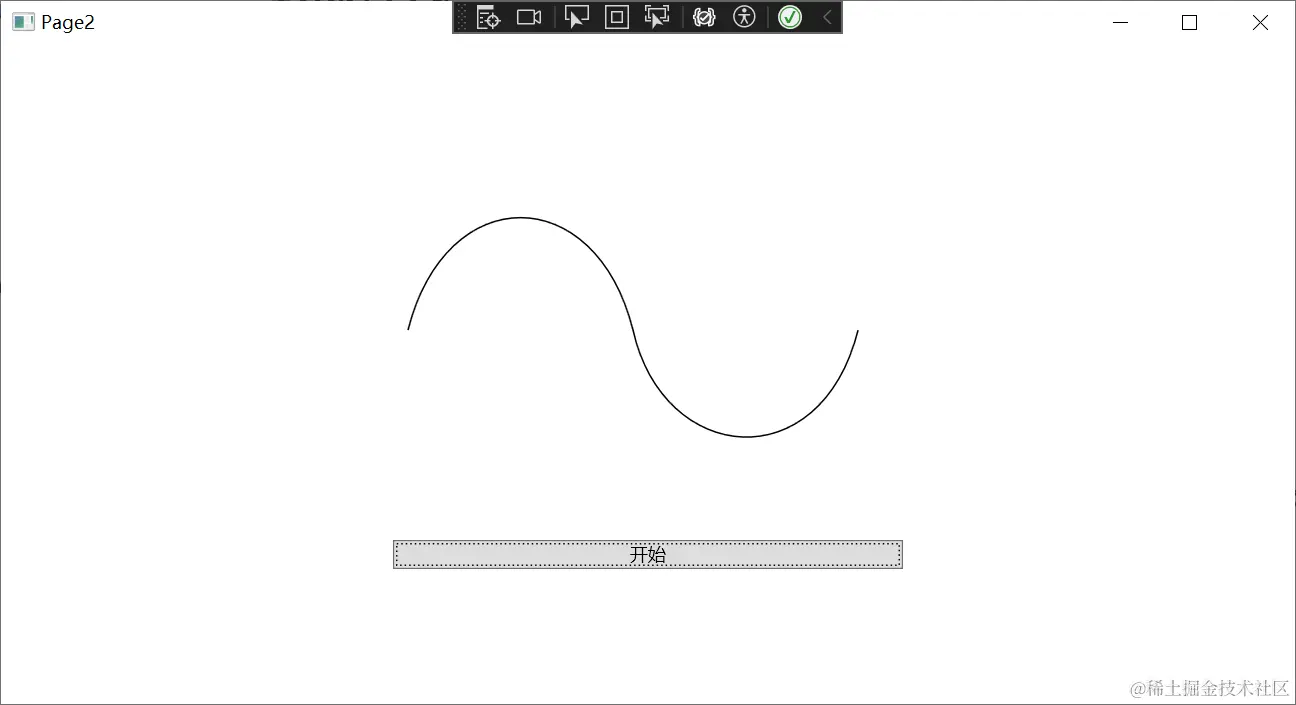Maximize the Page2 window
1296x705 pixels.
point(1189,22)
